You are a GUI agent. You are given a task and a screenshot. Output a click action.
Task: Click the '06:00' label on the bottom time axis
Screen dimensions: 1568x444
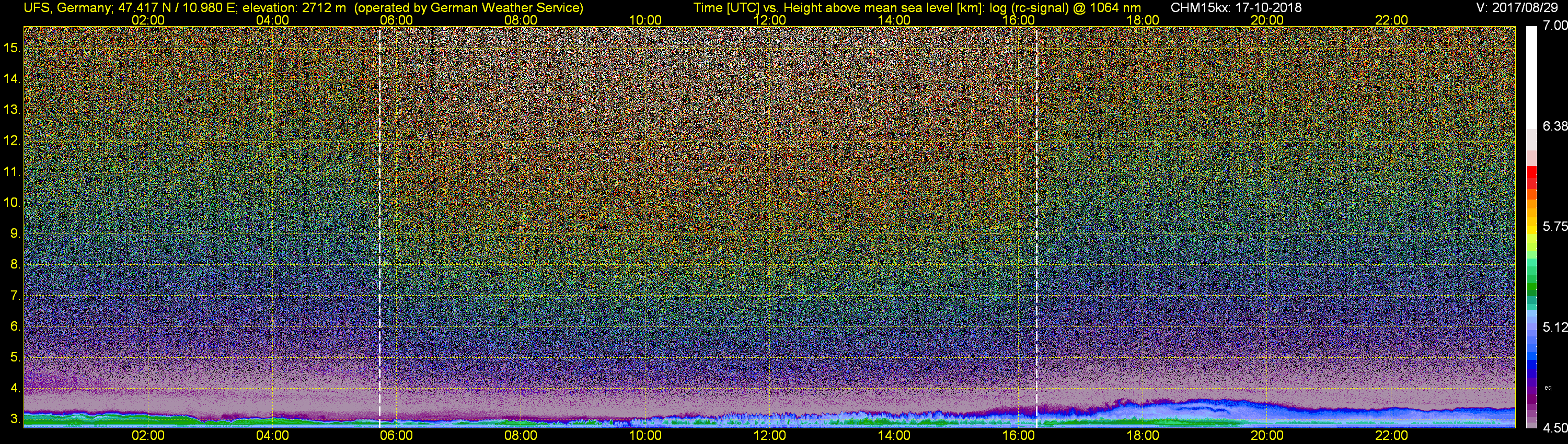[396, 436]
